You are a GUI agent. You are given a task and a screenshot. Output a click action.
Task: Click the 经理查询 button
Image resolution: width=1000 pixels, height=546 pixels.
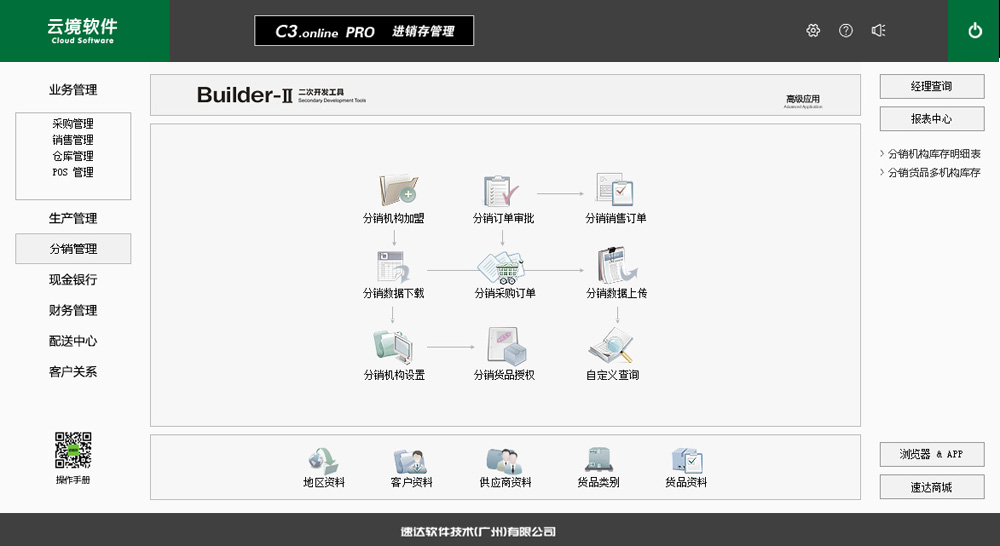931,87
